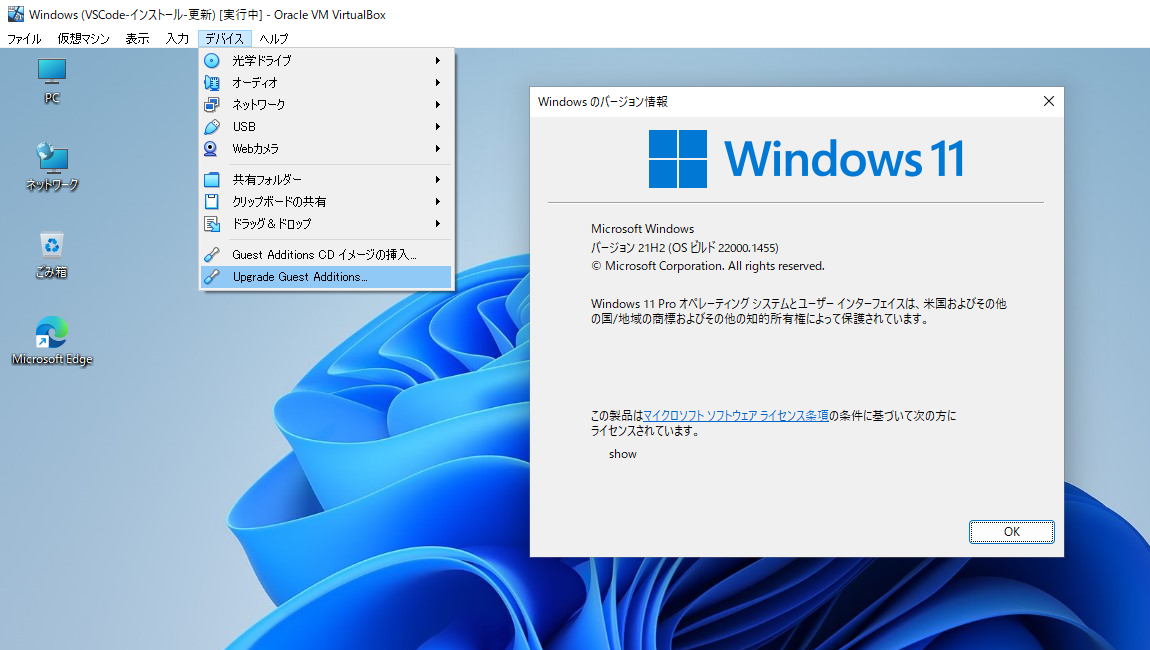The height and width of the screenshot is (650, 1150).
Task: Choose Guest Additions CD イメージの挿入
Action: (x=326, y=255)
